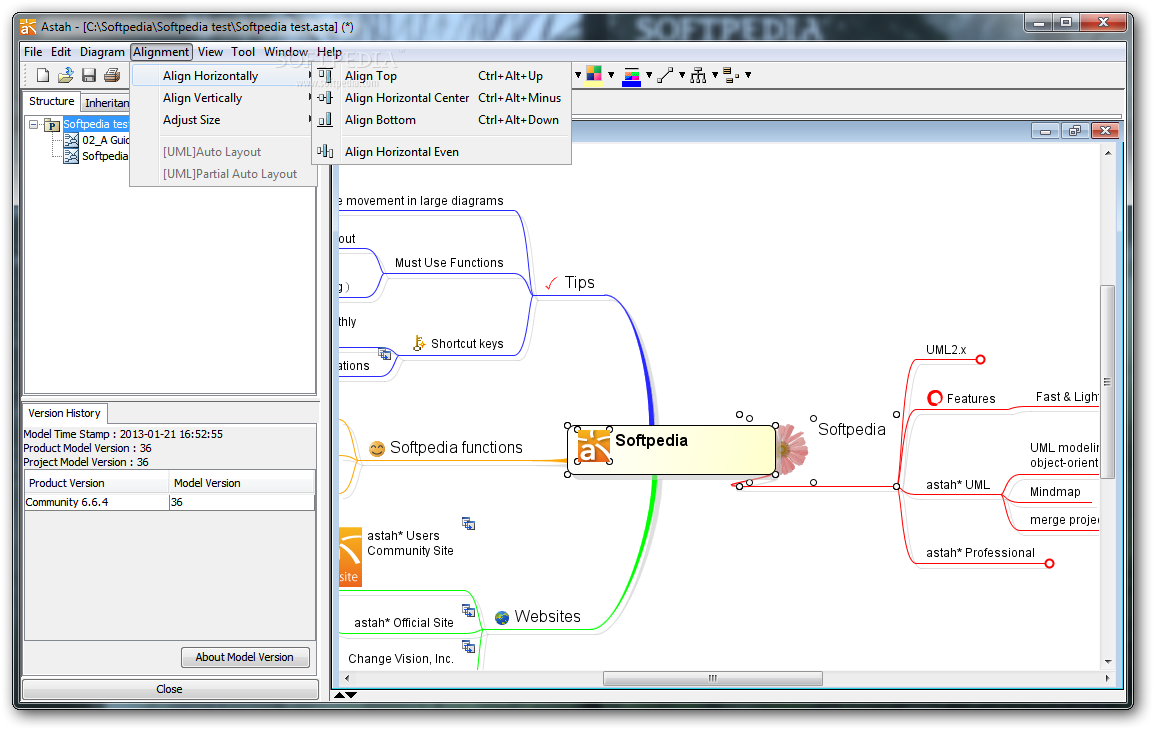Choose Align Bottom entry
The height and width of the screenshot is (730, 1154).
tap(442, 120)
